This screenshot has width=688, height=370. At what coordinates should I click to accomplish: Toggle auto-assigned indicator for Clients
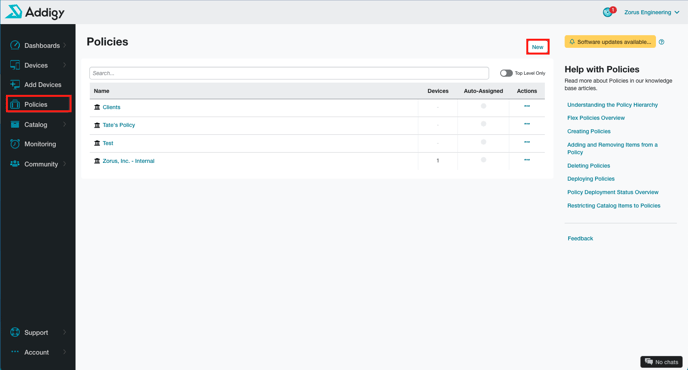(x=484, y=106)
